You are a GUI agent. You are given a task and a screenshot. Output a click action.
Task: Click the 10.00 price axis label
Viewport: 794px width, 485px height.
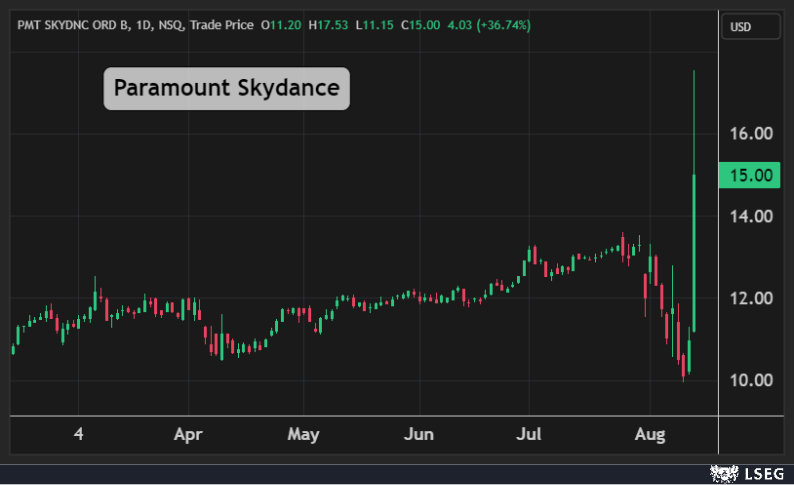click(749, 380)
